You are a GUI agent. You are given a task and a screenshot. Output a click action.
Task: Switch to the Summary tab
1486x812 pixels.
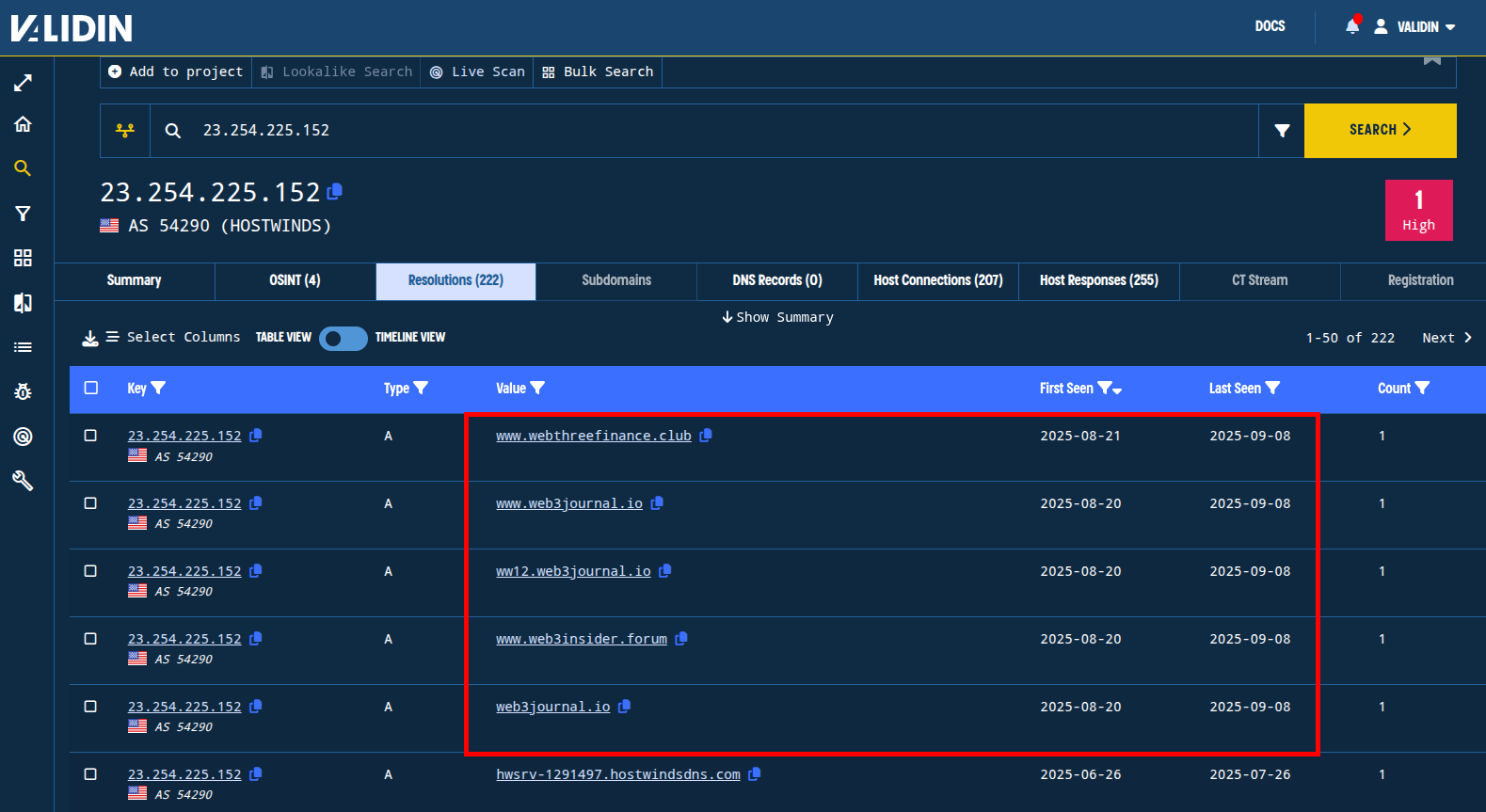[135, 280]
